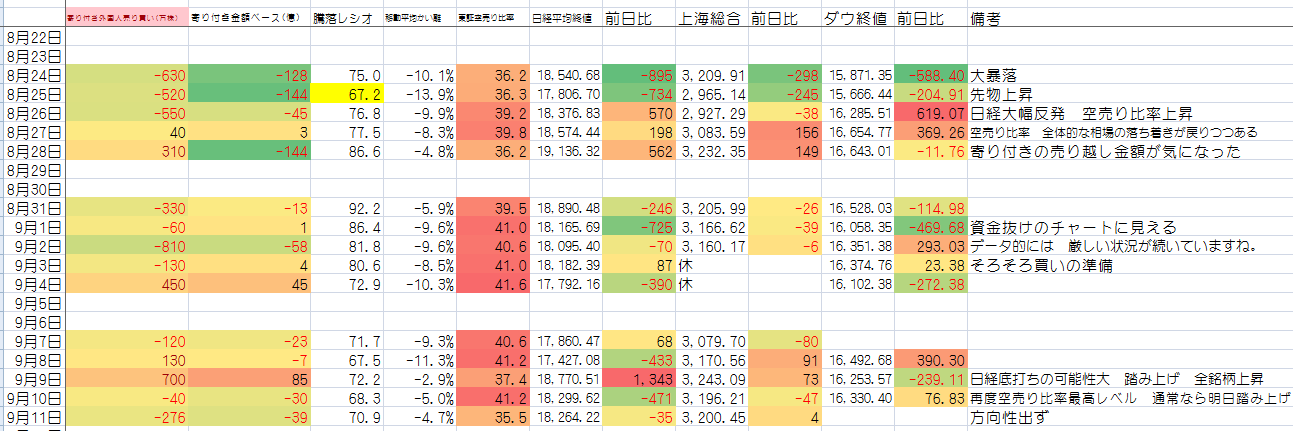The width and height of the screenshot is (1293, 431).
Task: Click the 19,136.32 Nikkei close cell
Action: point(565,151)
